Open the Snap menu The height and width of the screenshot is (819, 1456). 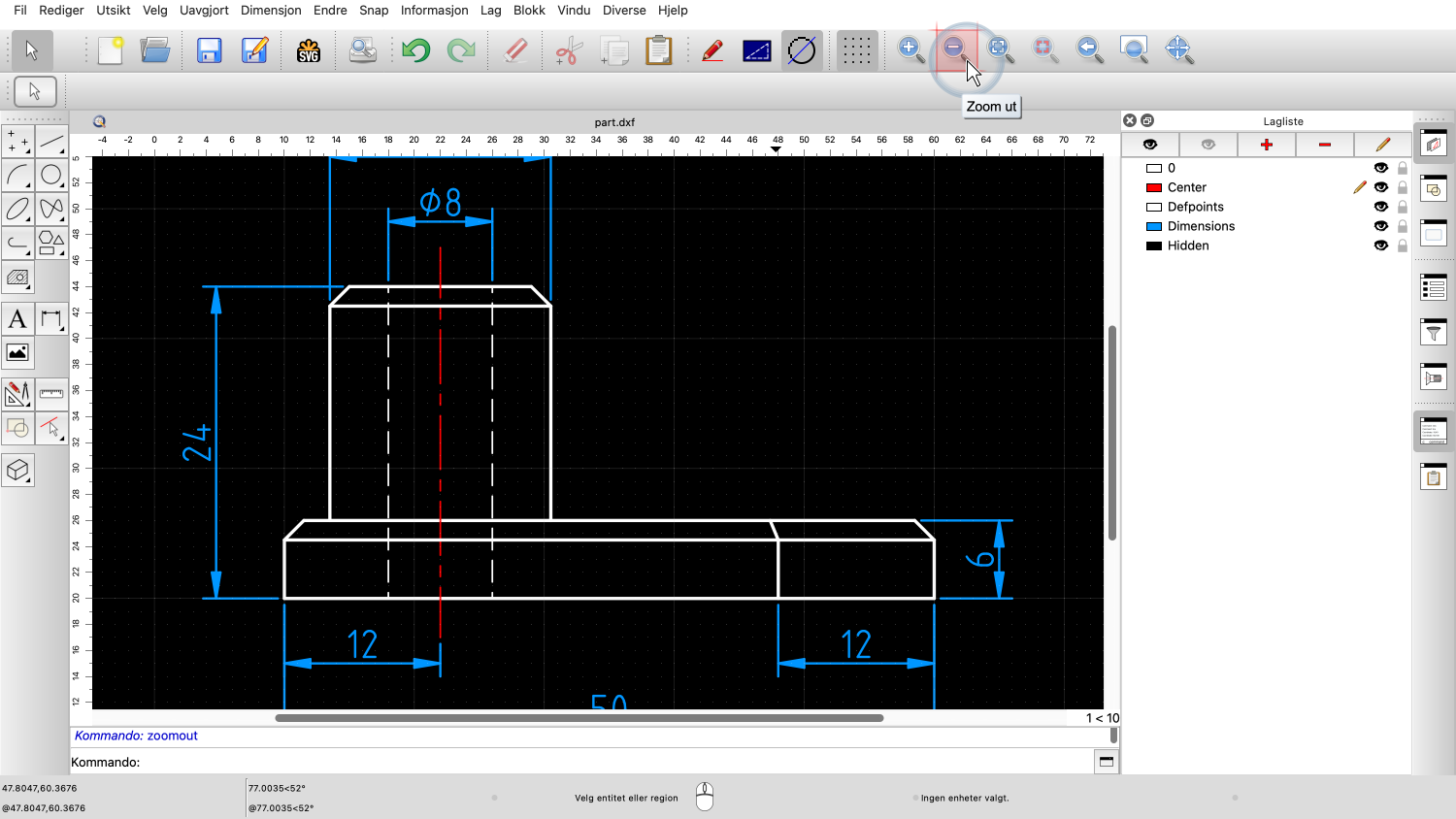click(x=374, y=10)
